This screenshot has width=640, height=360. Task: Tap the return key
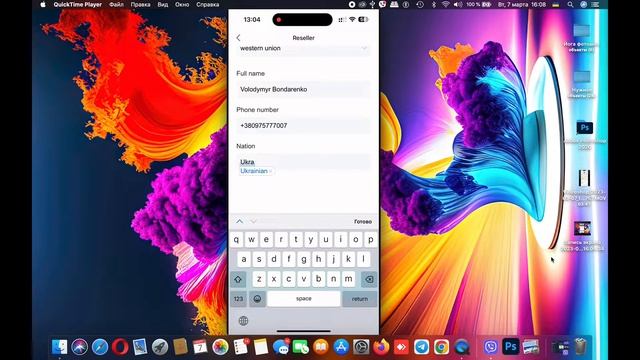point(360,299)
